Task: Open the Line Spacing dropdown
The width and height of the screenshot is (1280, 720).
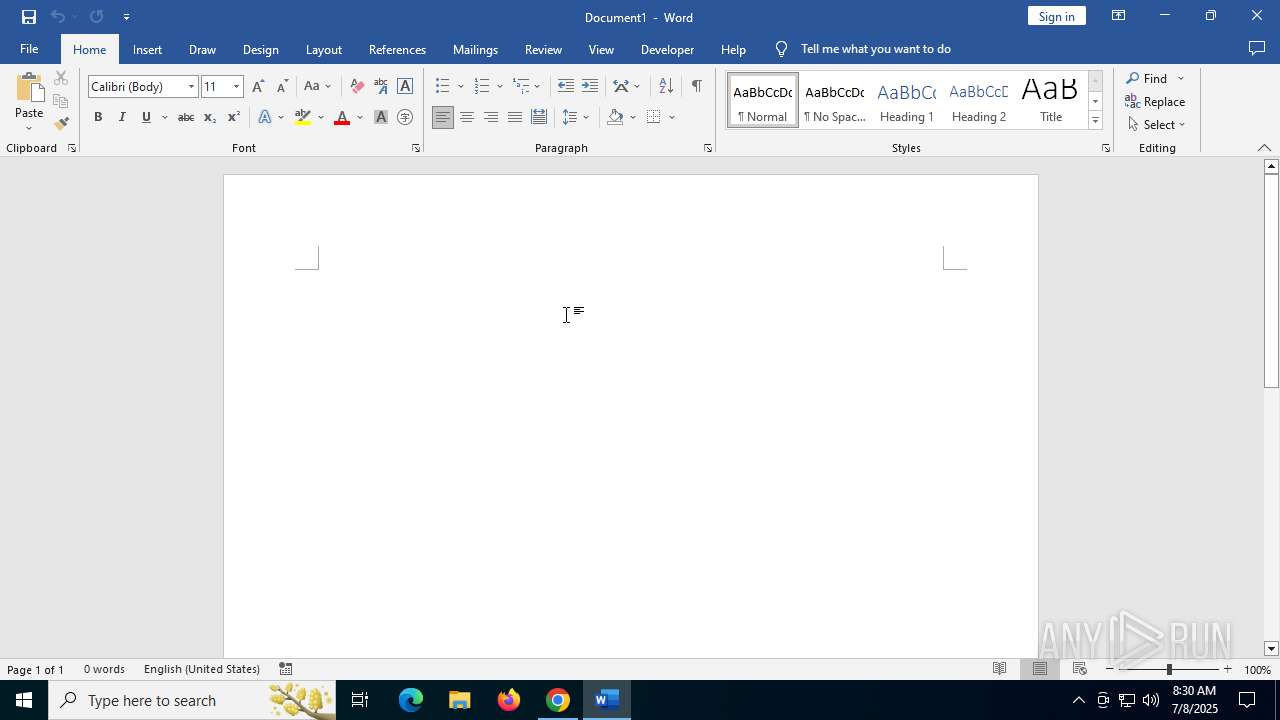Action: 576,117
